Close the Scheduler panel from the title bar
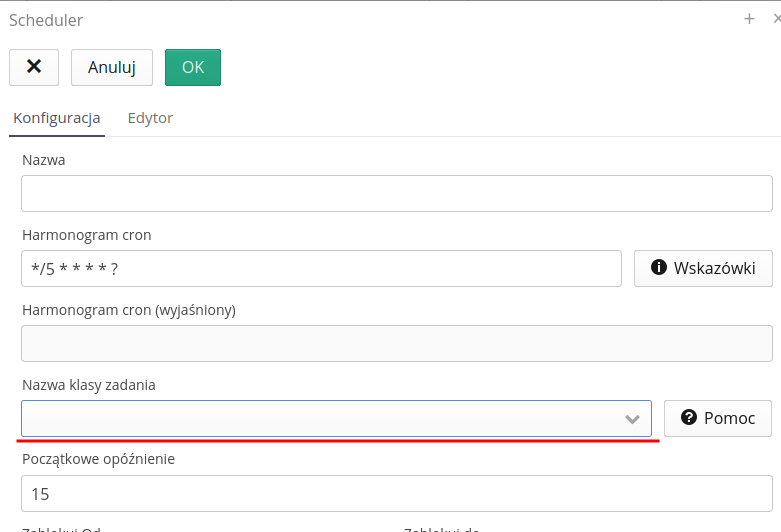781x532 pixels. 776,19
